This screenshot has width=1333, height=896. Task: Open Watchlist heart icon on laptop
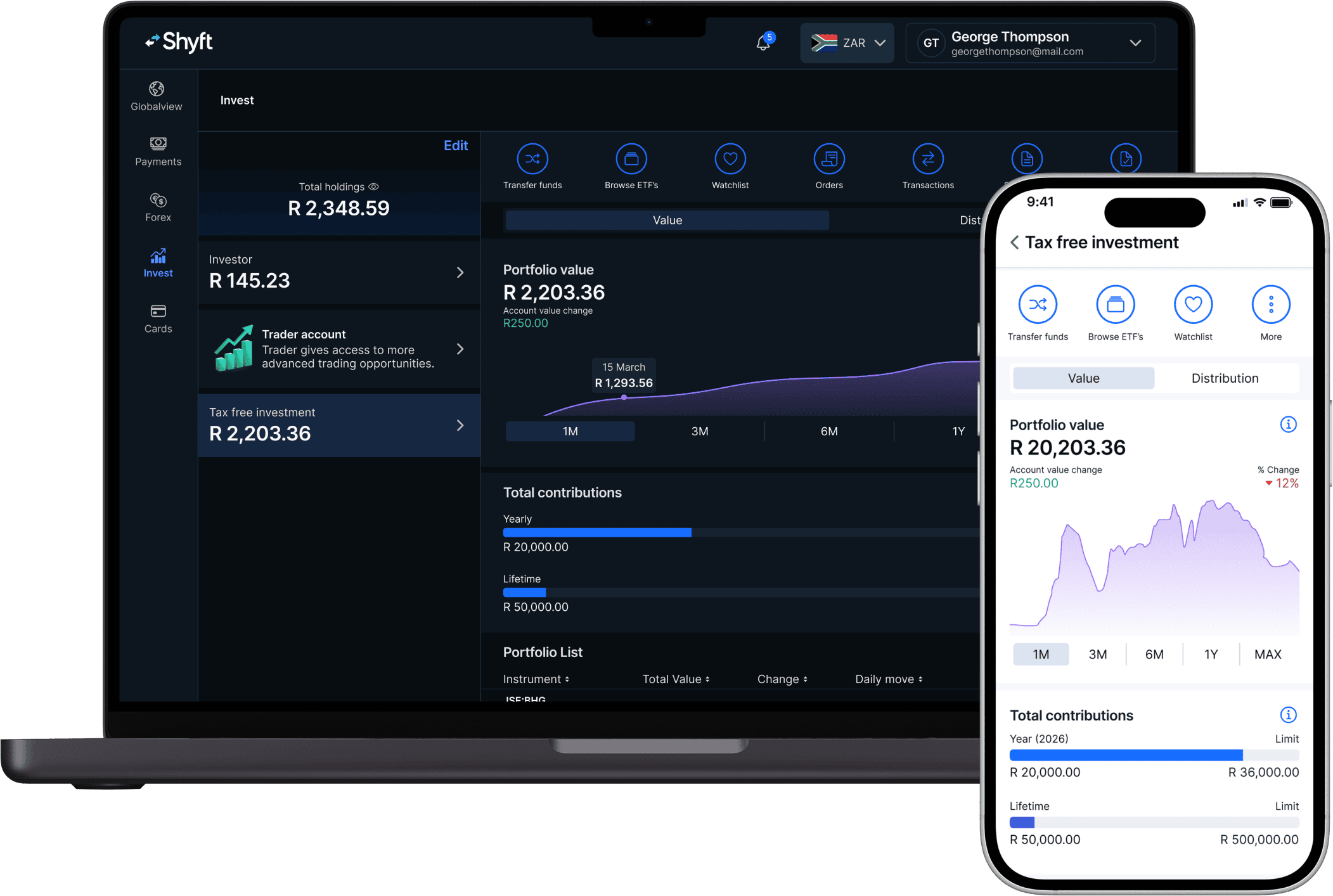point(730,159)
